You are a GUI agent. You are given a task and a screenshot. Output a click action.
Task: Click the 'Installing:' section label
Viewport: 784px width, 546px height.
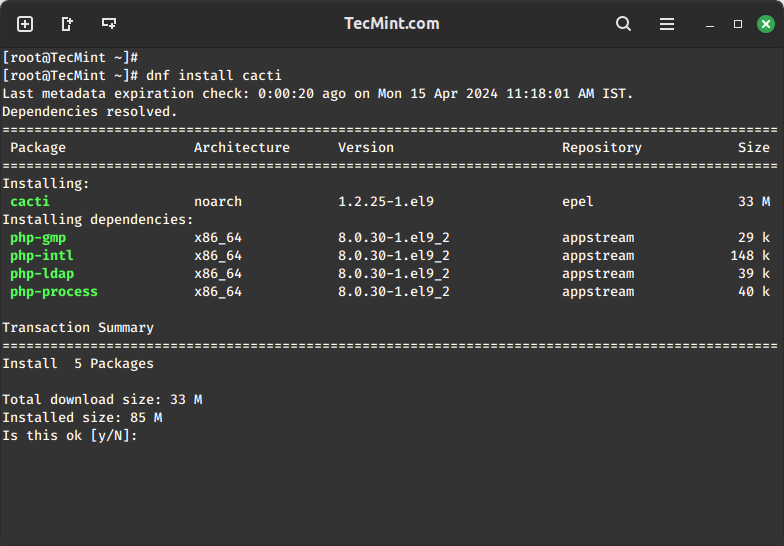point(46,184)
